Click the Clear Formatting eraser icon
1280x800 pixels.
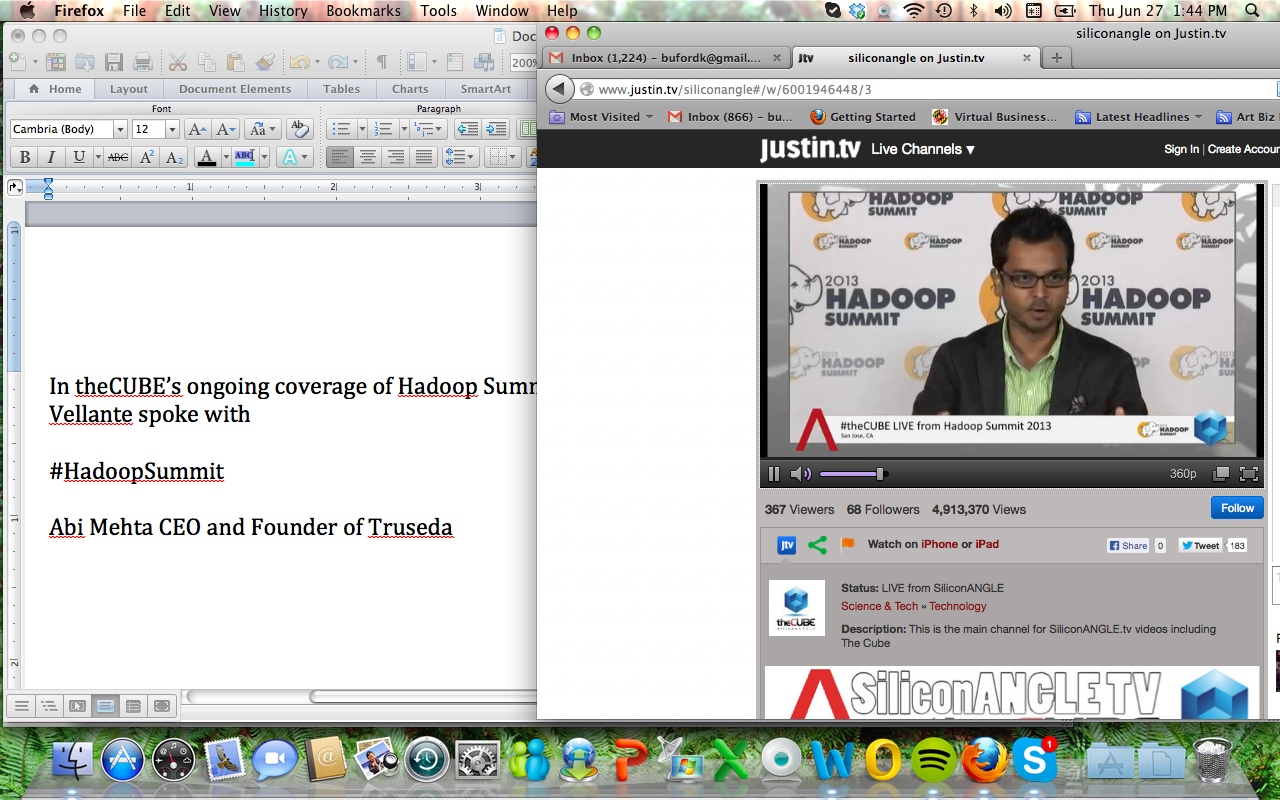pos(299,129)
